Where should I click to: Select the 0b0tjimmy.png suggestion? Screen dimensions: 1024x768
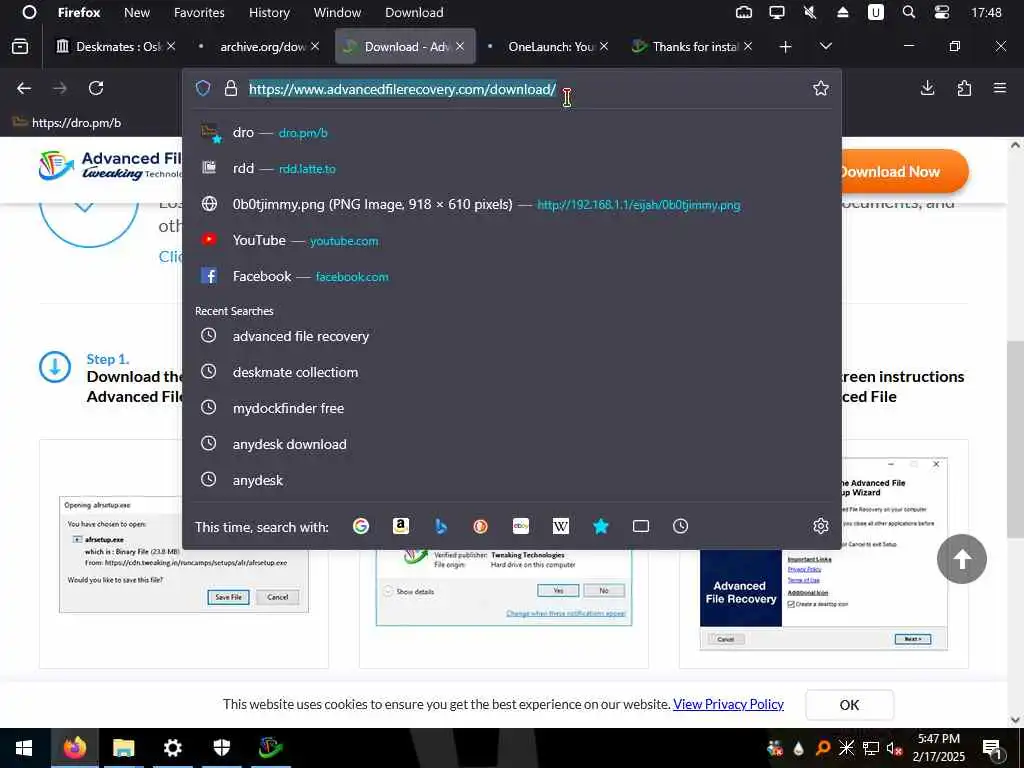[x=511, y=204]
